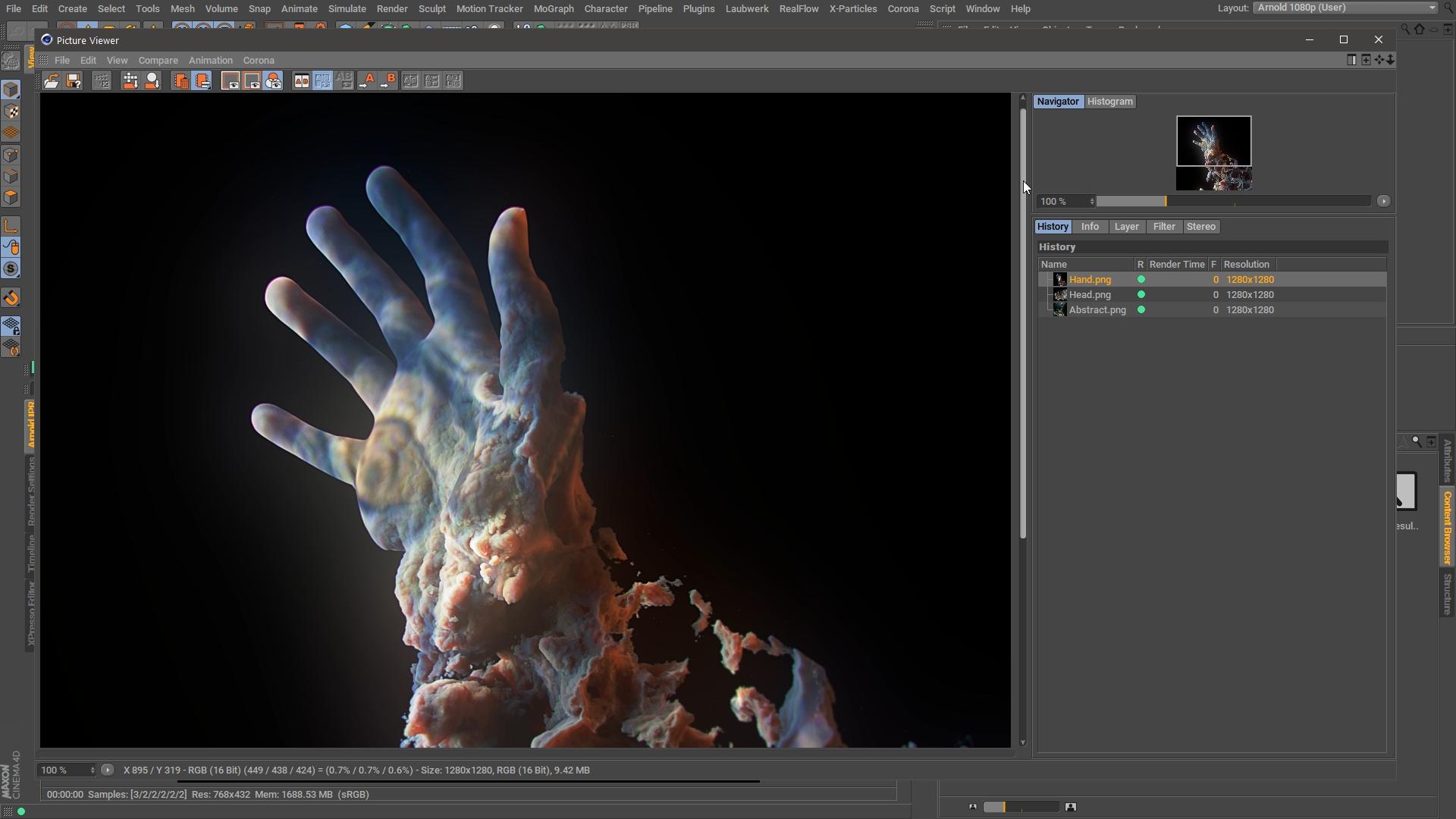Click the Open file folder icon

52,81
